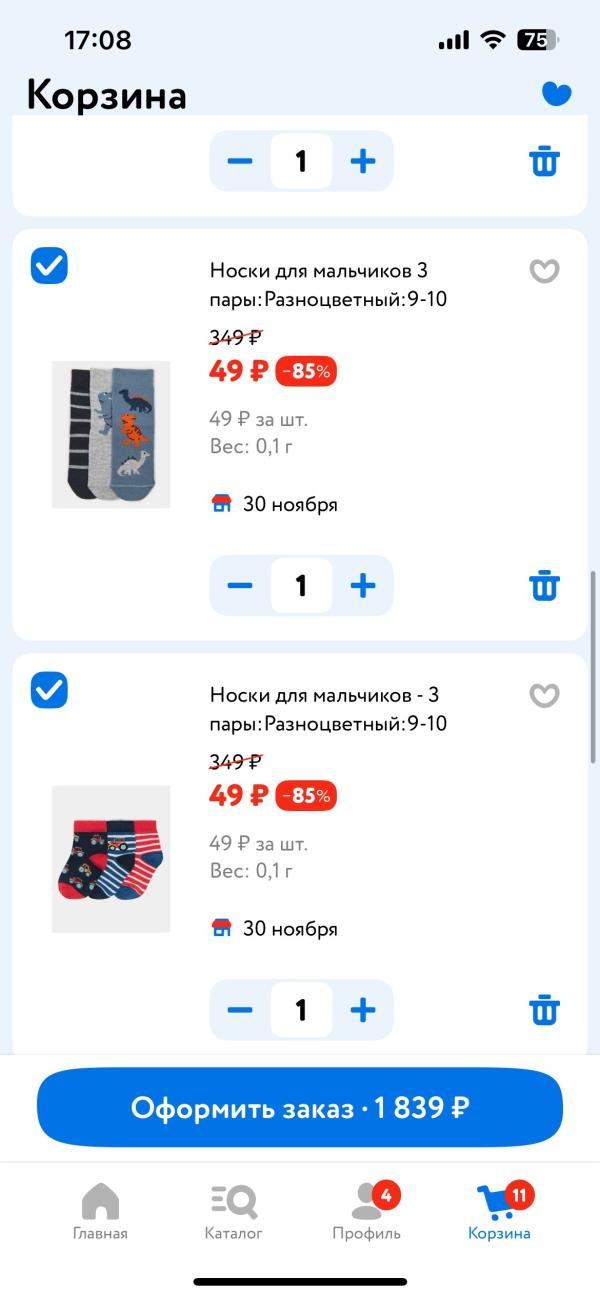Decrease quantity of monster-truck striped socks
The image size is (600, 1297).
click(x=240, y=1009)
